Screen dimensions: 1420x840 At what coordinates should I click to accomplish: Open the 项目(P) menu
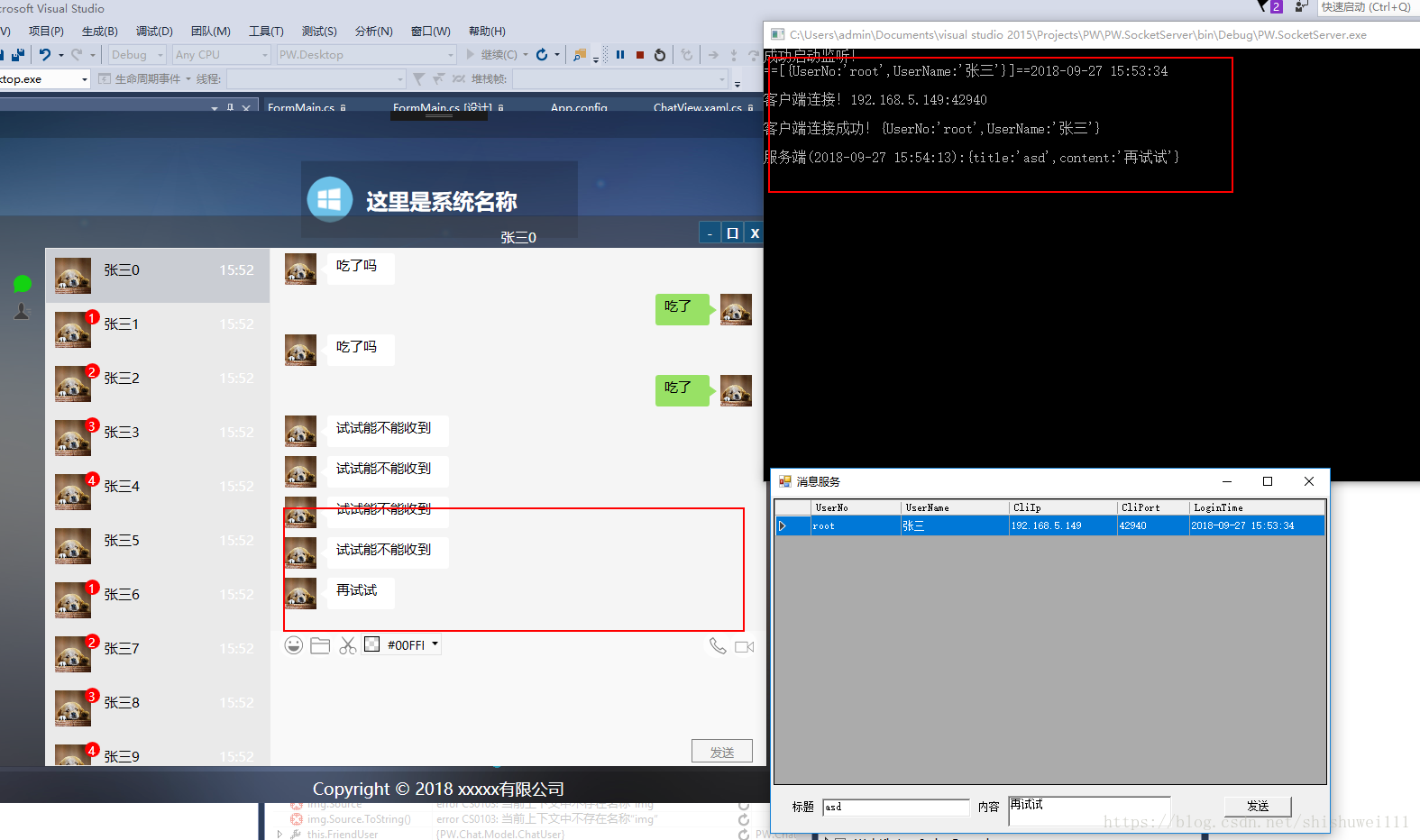point(46,31)
